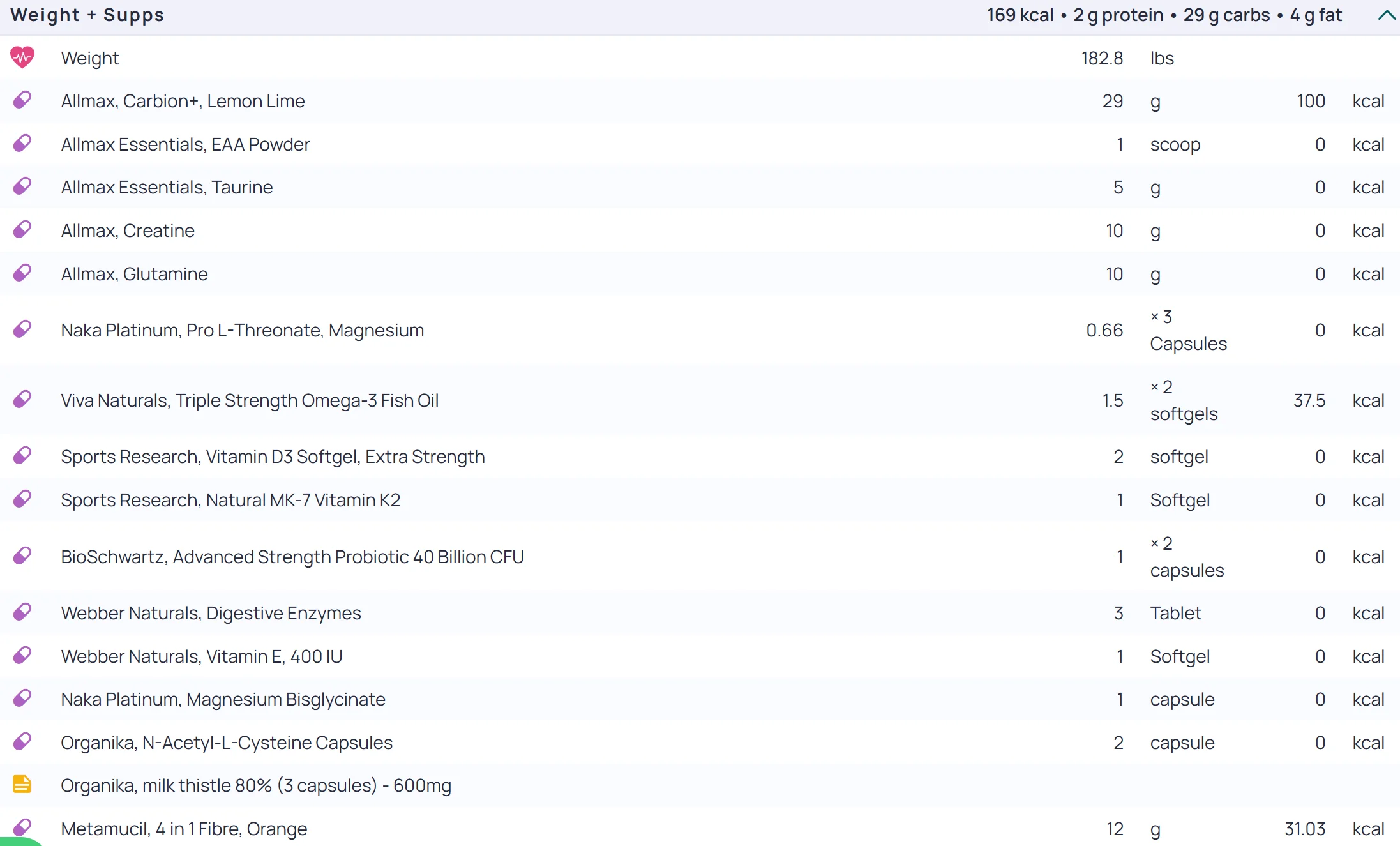
Task: Select 'Webber Naturals, Vitamin E, 400 IU' entry
Action: click(x=202, y=656)
